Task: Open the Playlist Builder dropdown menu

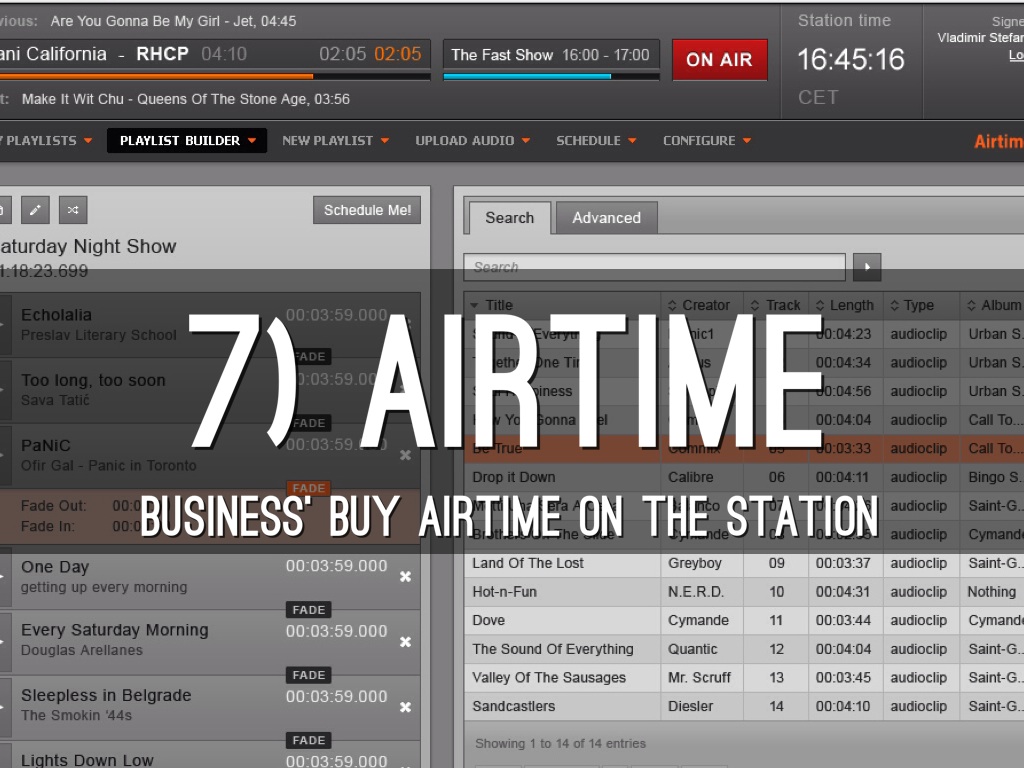Action: (x=187, y=141)
